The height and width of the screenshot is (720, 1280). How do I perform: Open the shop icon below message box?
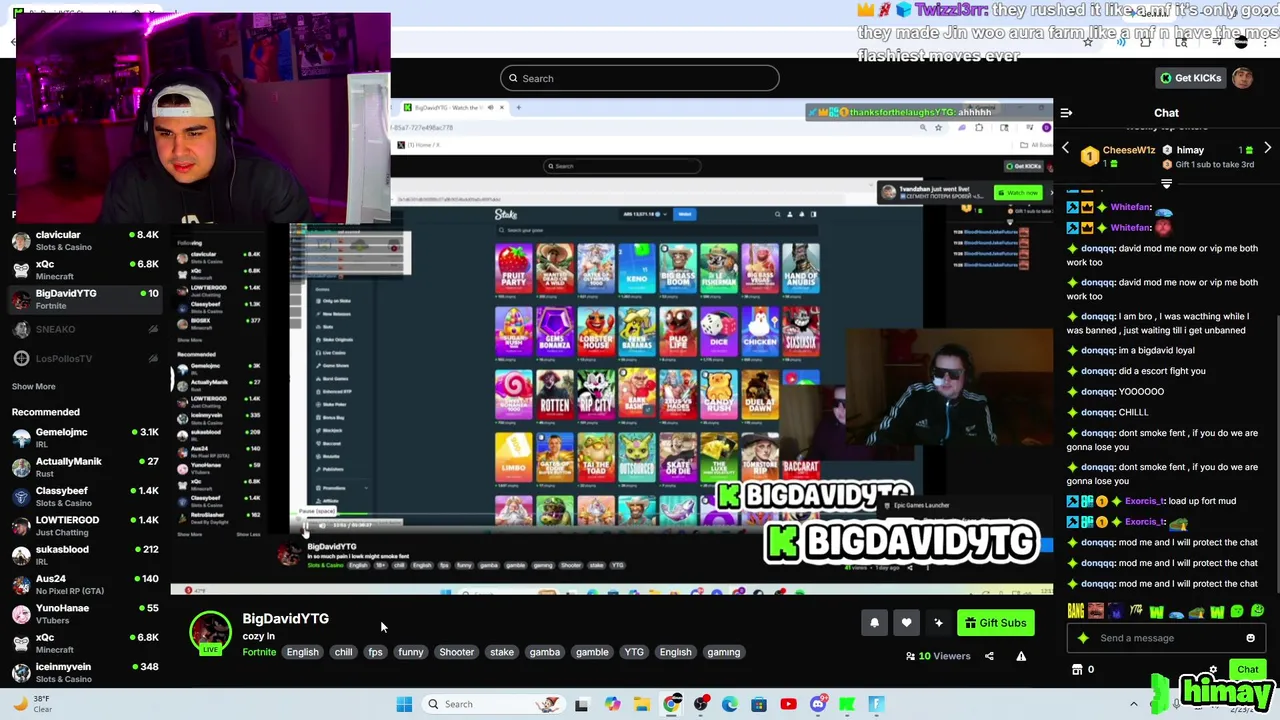click(1077, 670)
